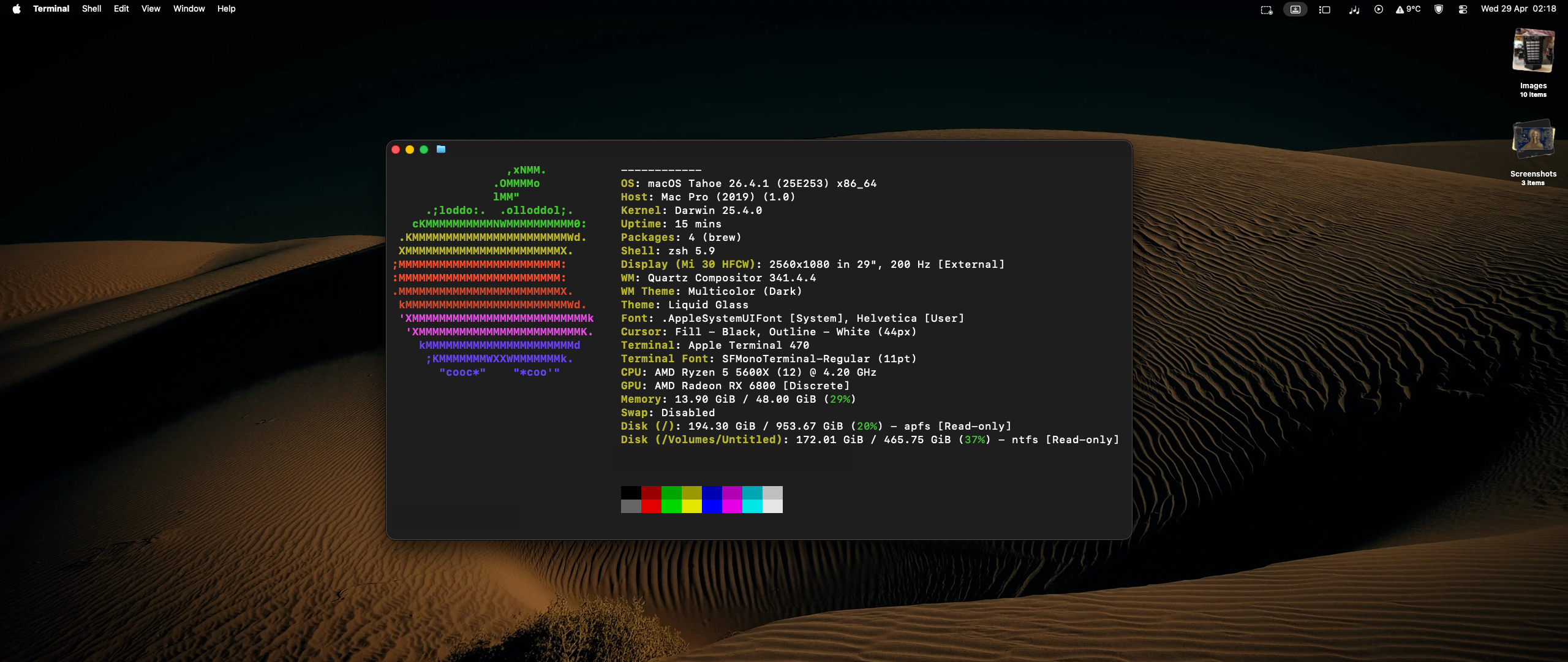Open the Apple menu
Viewport: 1568px width, 662px height.
click(x=17, y=9)
